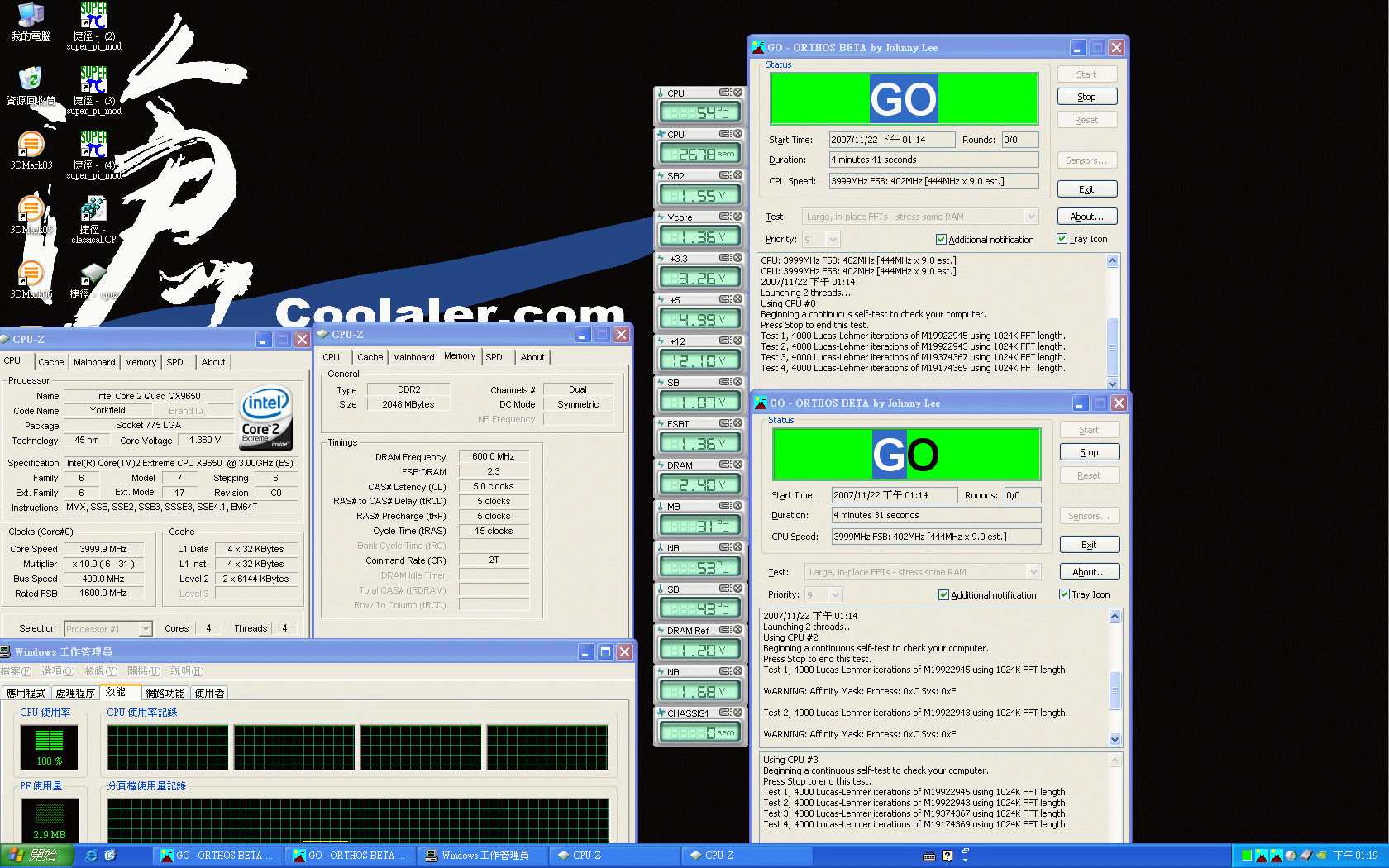Image resolution: width=1389 pixels, height=868 pixels.
Task: Open the 檢視(V) menu in Task Manager
Action: [101, 671]
